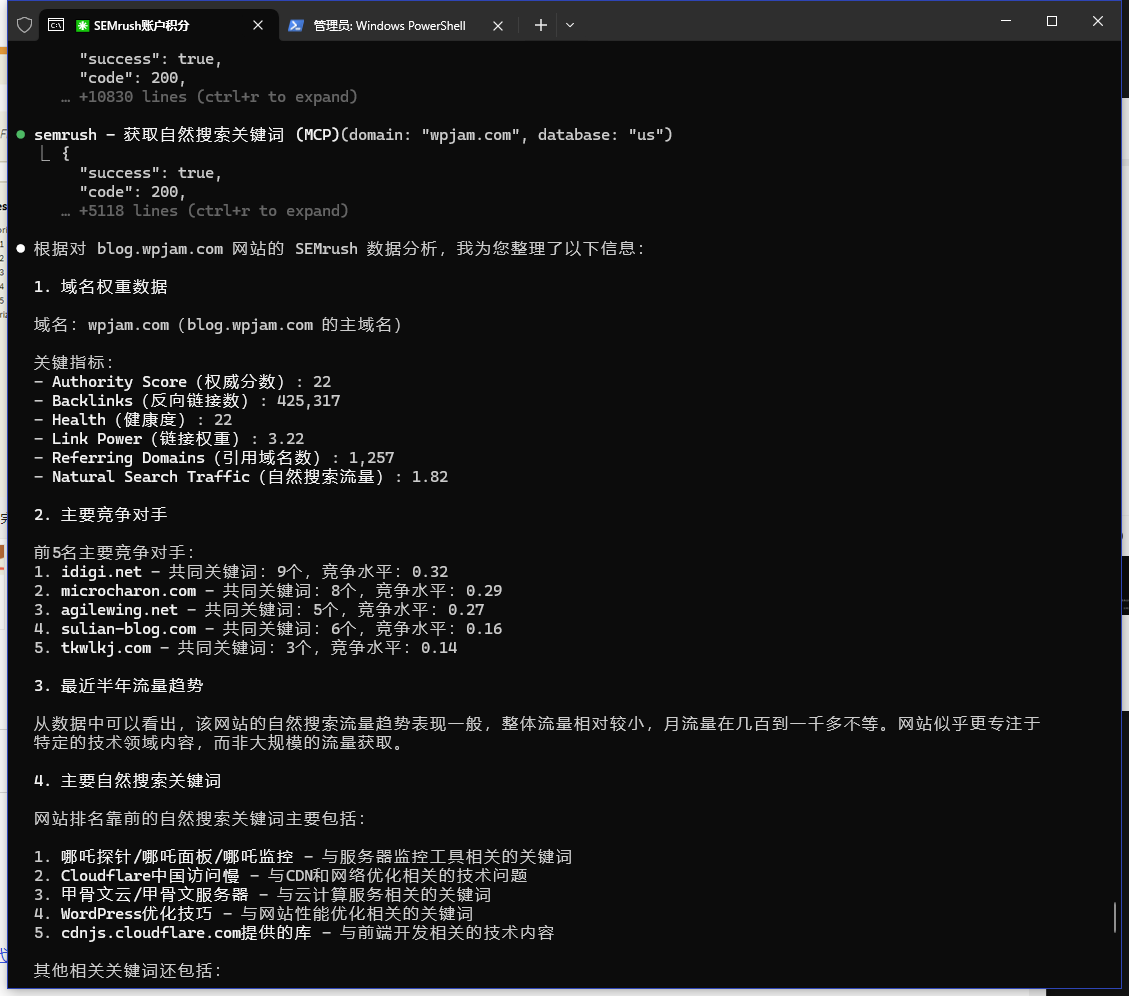The height and width of the screenshot is (996, 1129).
Task: Click the '网站排名靠前的自然搜索关键词主要包括:' line
Action: point(199,819)
